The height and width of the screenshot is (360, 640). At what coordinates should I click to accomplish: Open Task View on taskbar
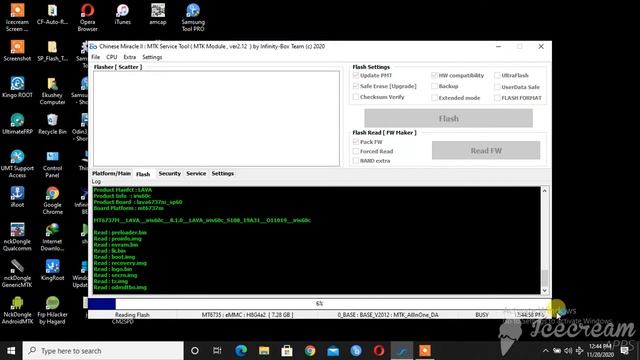(x=217, y=351)
